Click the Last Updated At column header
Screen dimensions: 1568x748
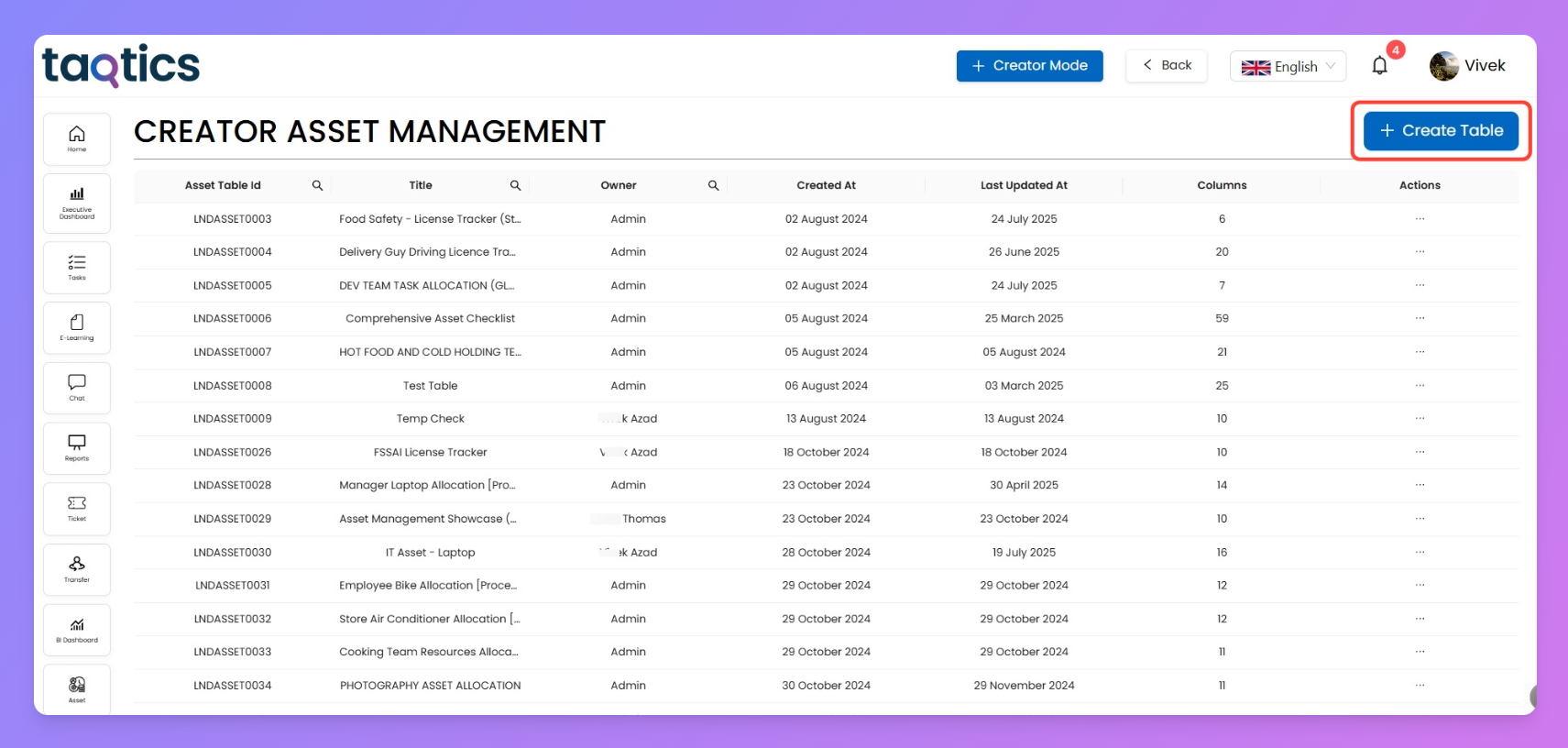point(1024,185)
